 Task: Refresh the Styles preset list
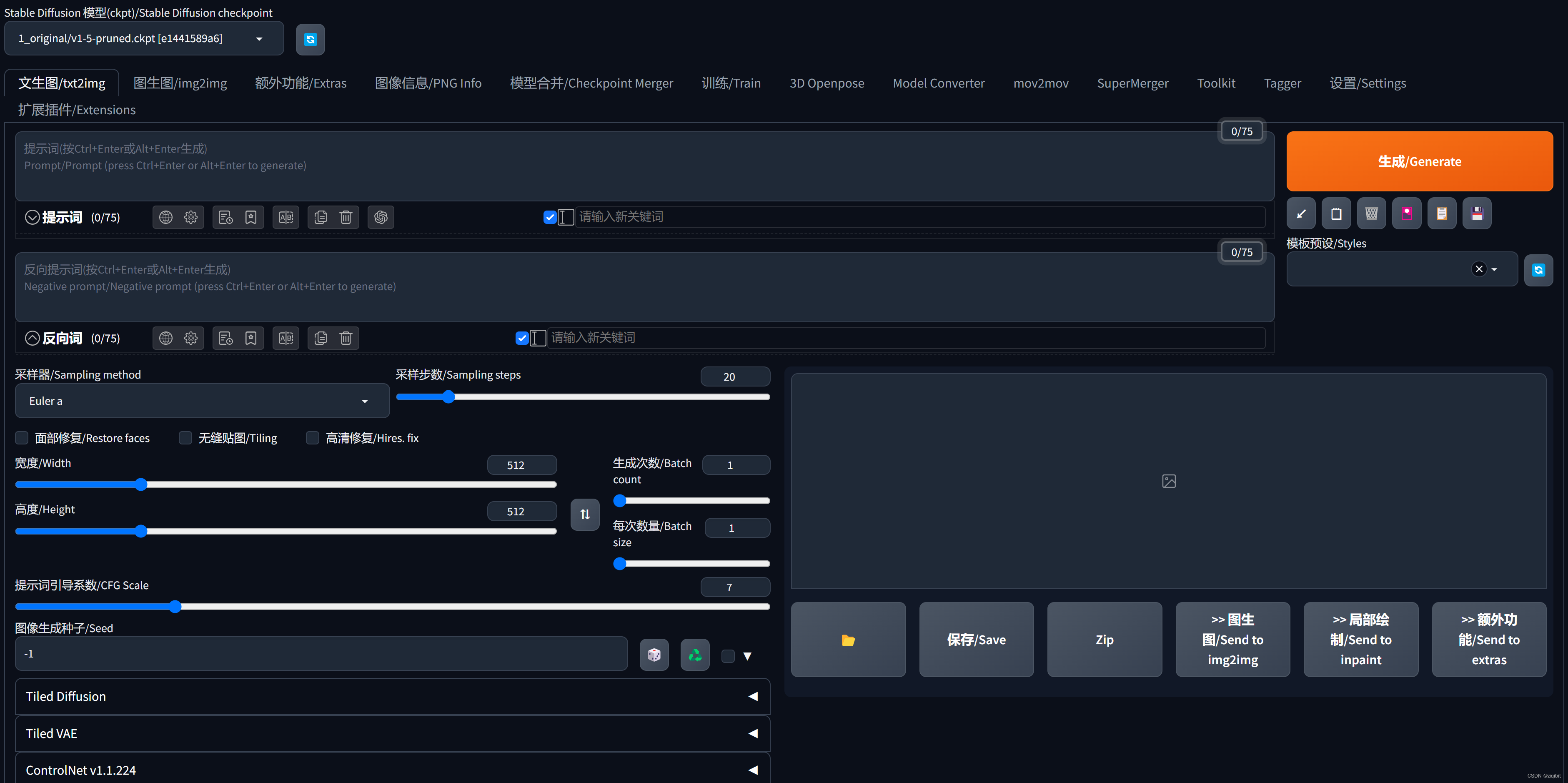tap(1538, 270)
